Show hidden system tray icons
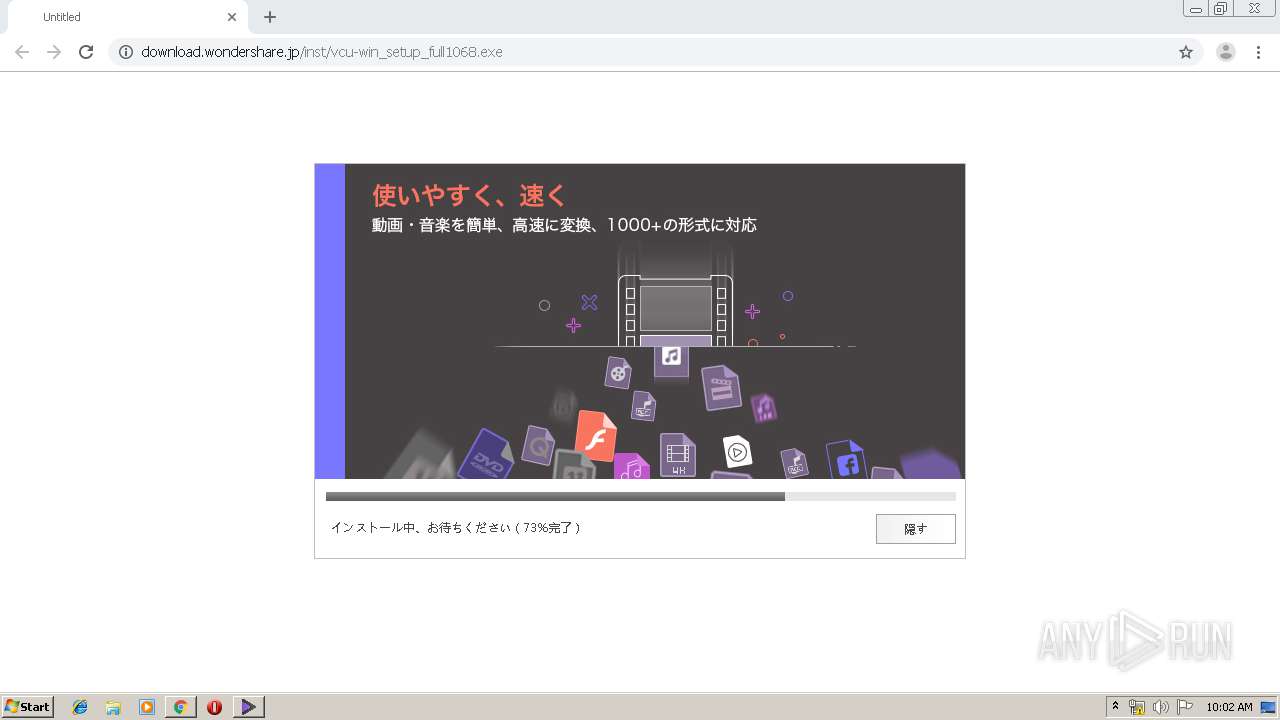Viewport: 1280px width, 720px height. [1116, 707]
